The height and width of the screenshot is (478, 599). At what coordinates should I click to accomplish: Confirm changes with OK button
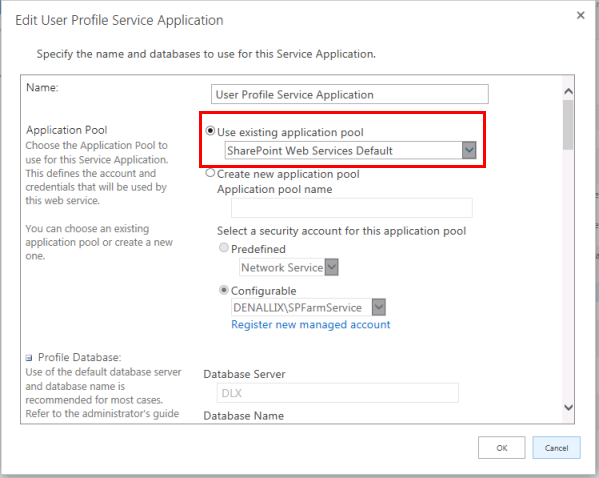coord(502,448)
